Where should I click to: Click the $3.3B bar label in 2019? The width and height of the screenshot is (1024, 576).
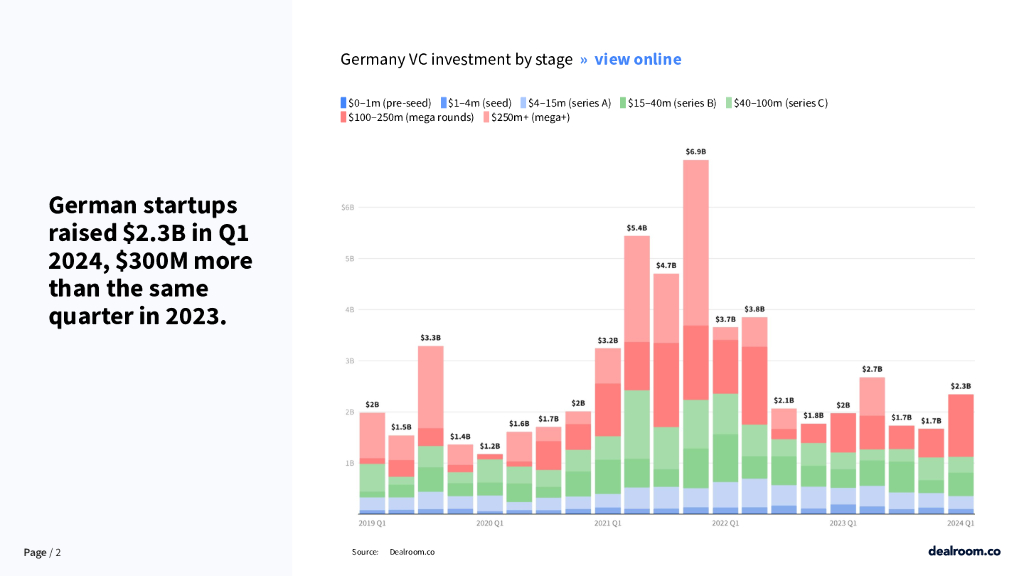pyautogui.click(x=430, y=338)
